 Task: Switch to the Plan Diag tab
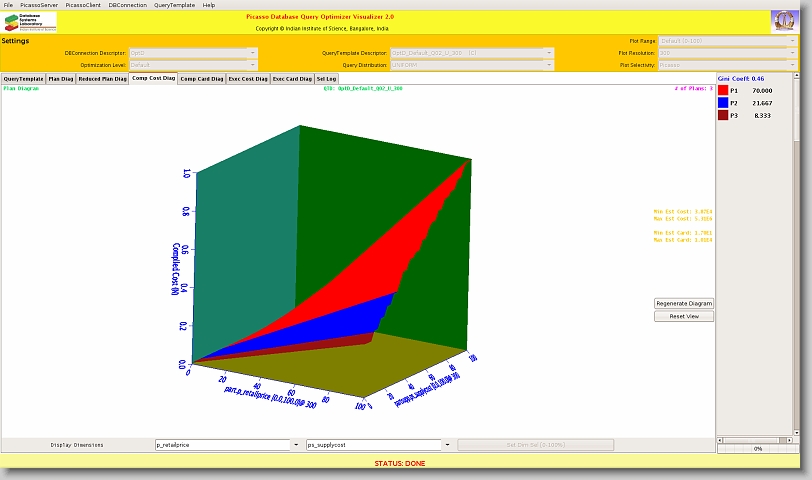point(61,78)
